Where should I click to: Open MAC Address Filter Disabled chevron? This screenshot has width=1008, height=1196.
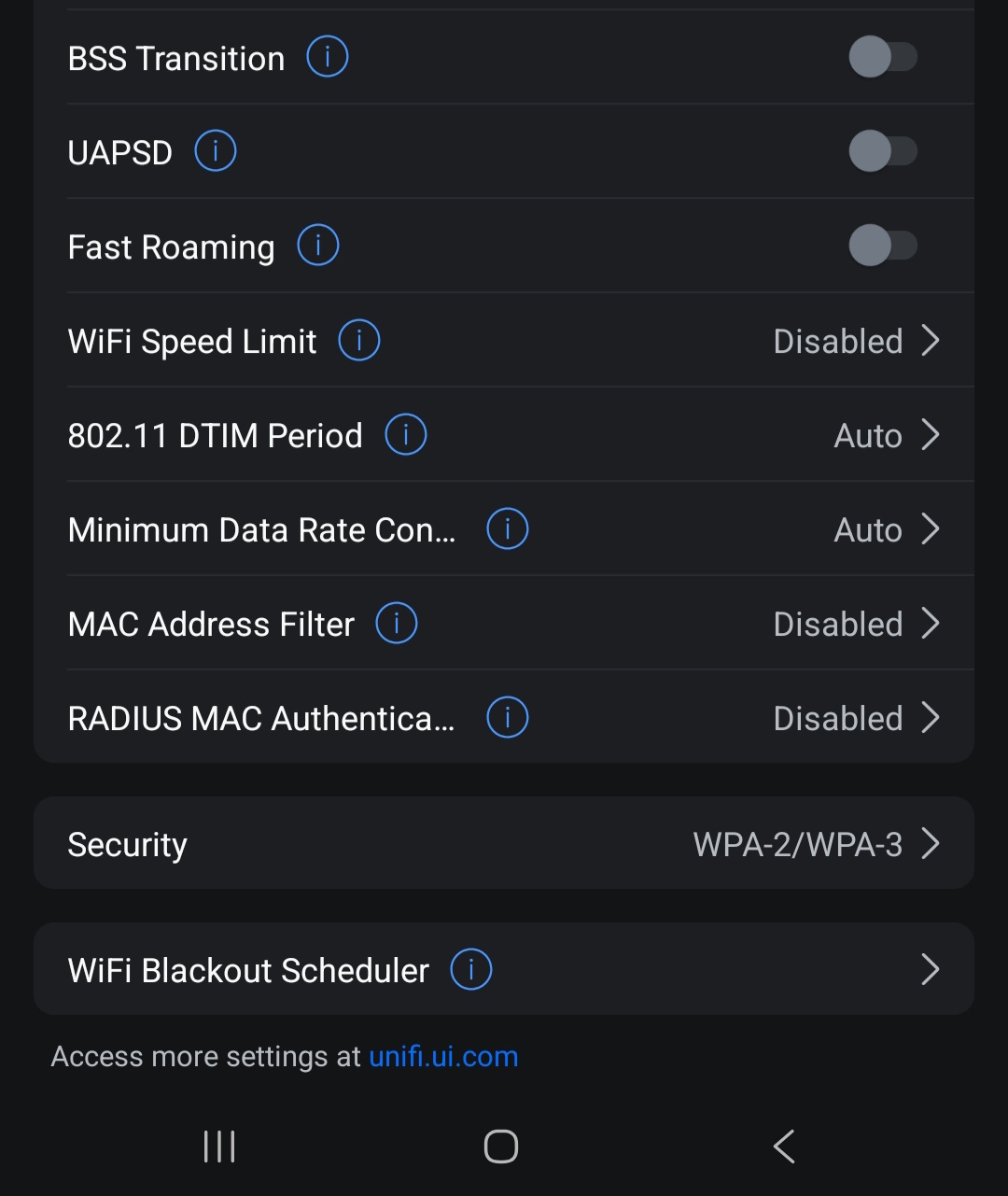pyautogui.click(x=930, y=624)
